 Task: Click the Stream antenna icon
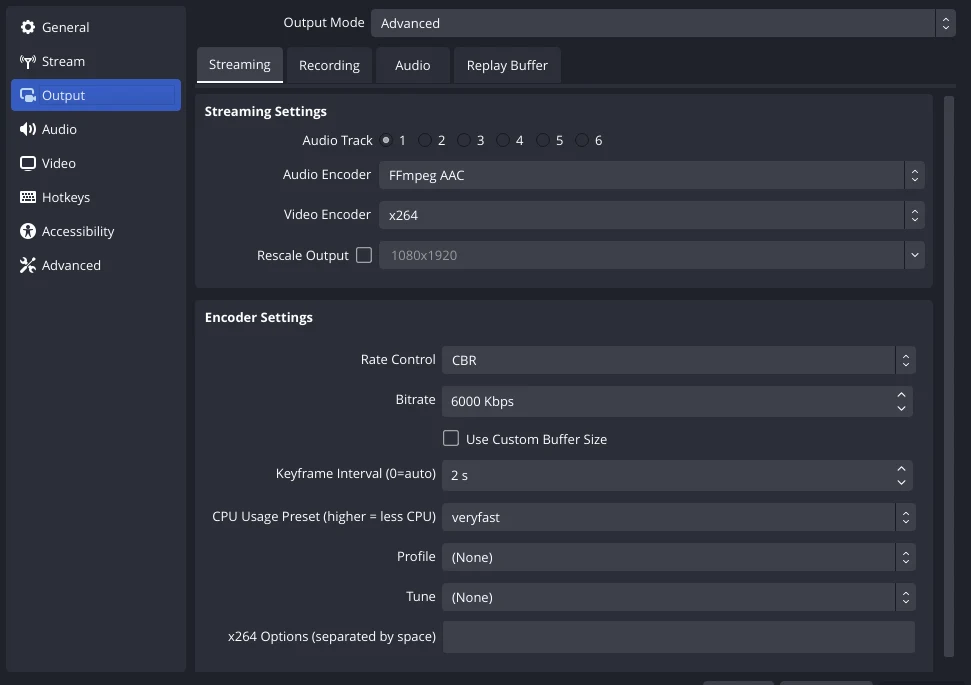(x=28, y=61)
